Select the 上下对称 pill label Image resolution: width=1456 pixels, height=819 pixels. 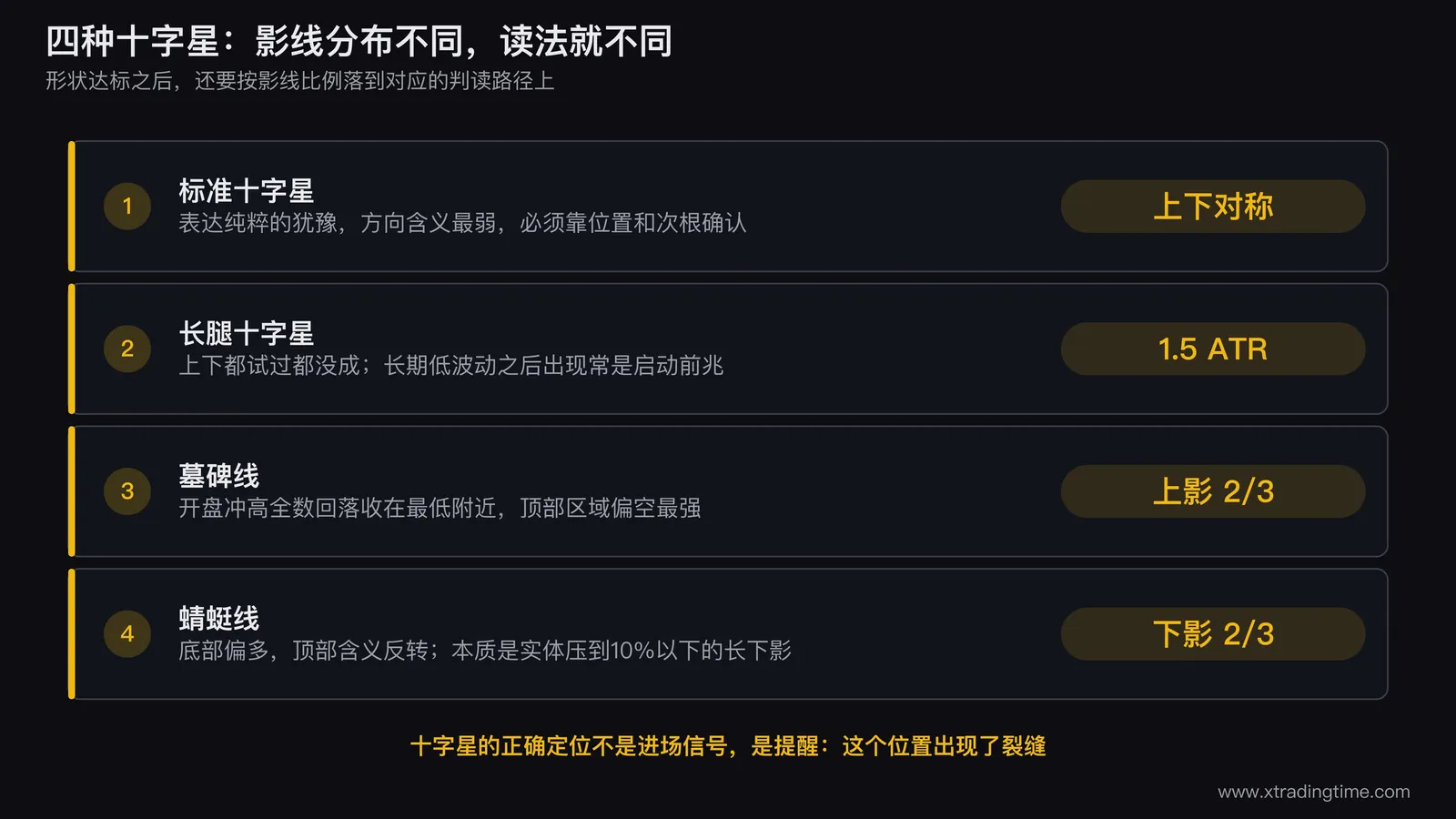tap(1213, 207)
